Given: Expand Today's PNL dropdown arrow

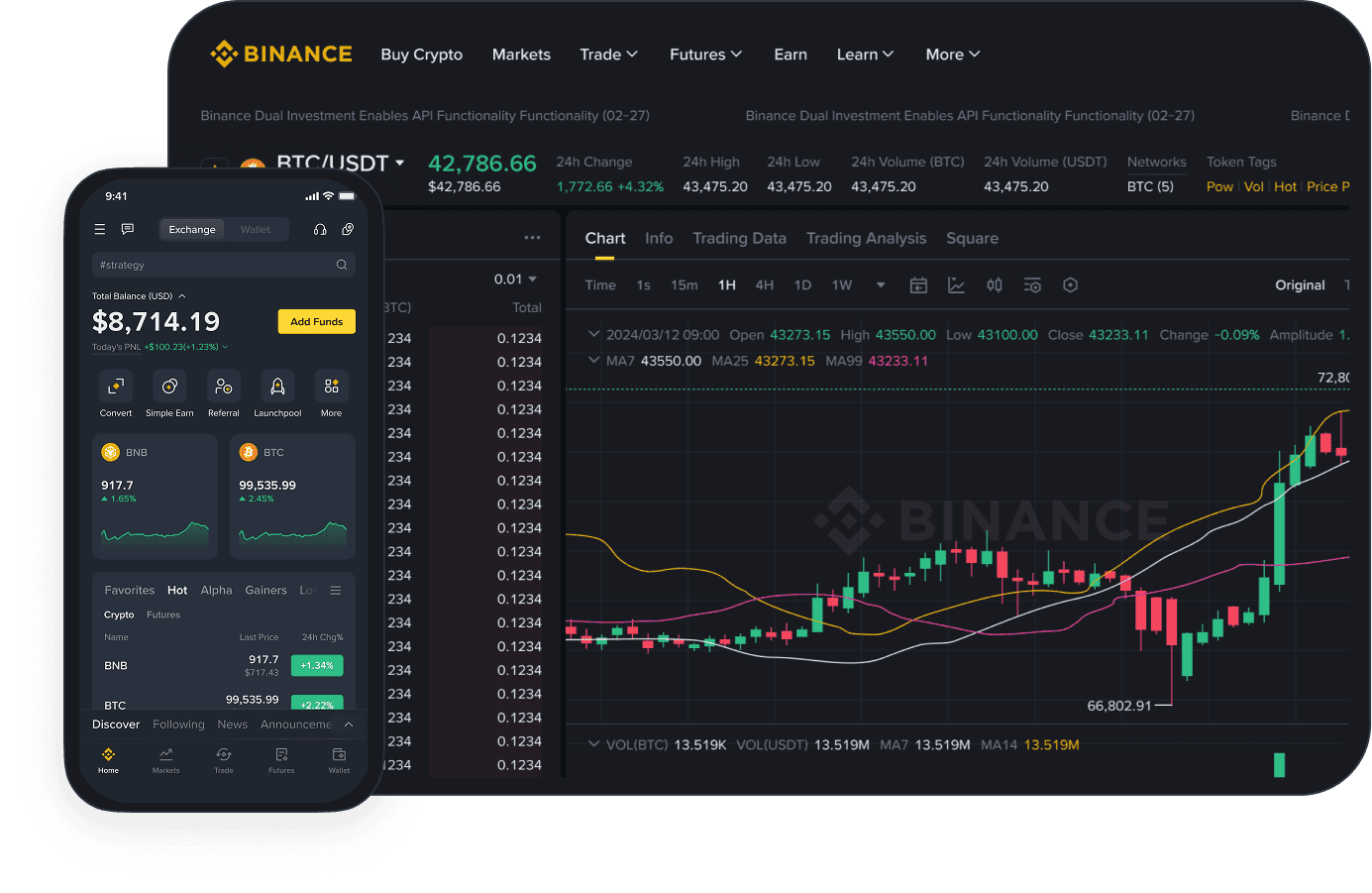Looking at the screenshot, I should (x=225, y=347).
